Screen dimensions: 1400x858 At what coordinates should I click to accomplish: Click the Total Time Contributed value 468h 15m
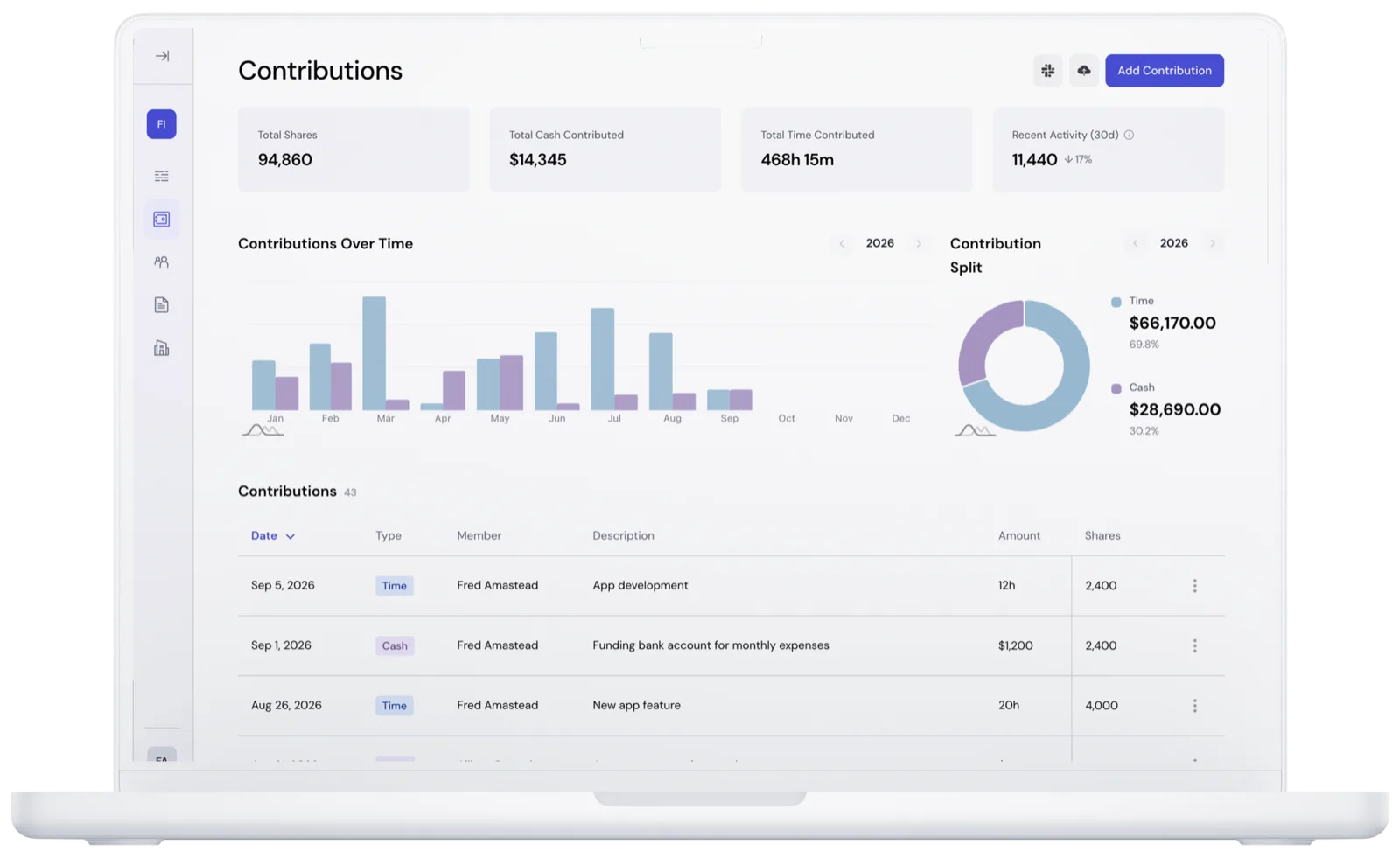pyautogui.click(x=797, y=160)
